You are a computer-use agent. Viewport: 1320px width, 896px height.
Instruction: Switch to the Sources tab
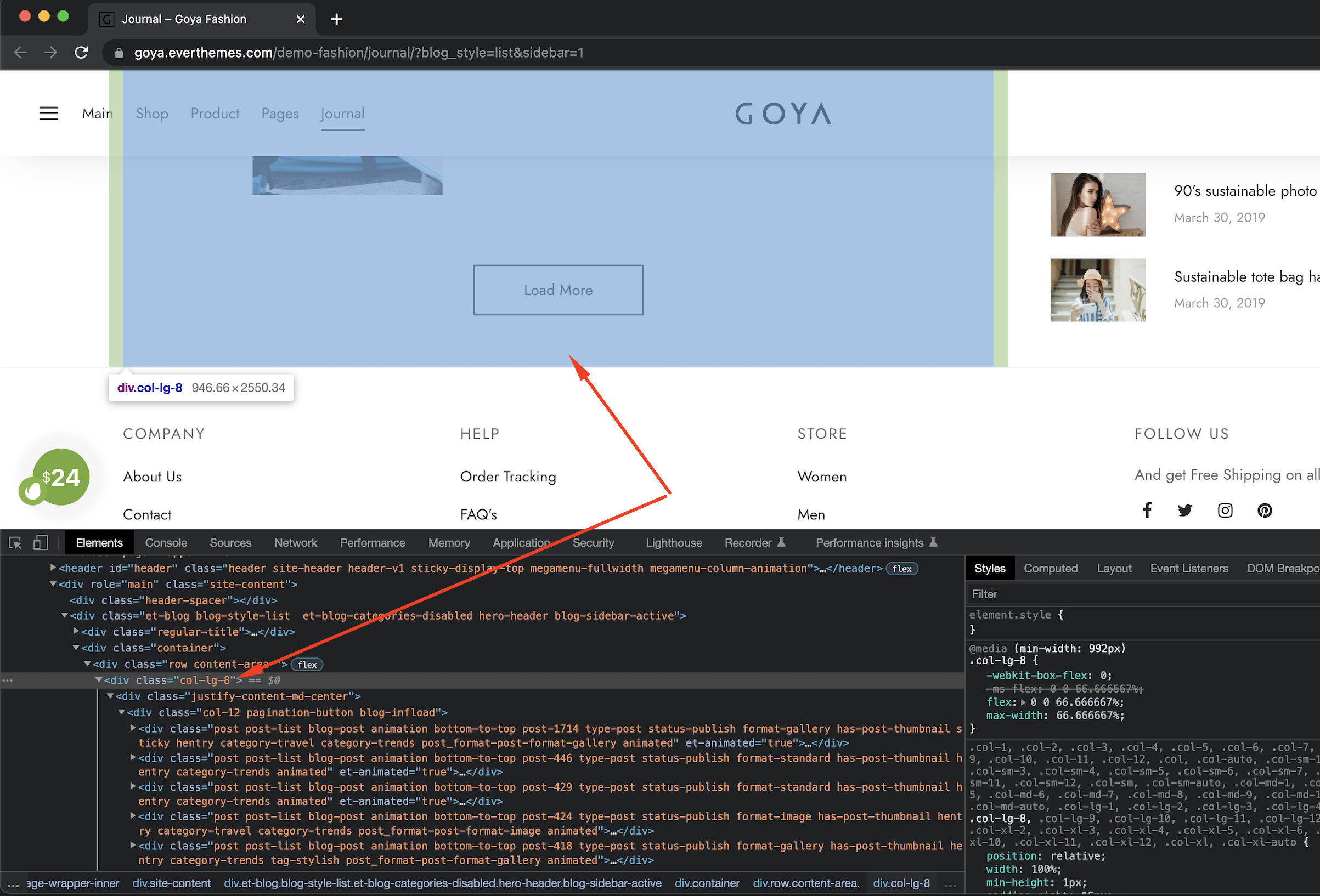pos(230,543)
